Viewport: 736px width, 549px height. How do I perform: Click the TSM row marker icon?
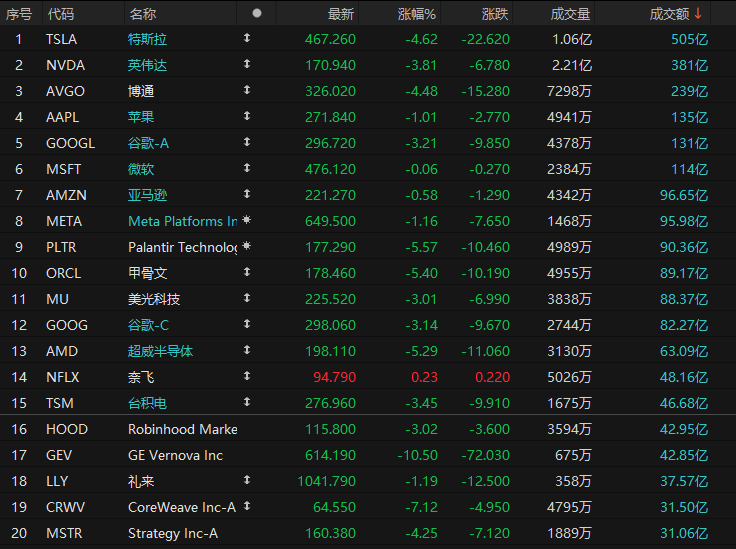(247, 402)
